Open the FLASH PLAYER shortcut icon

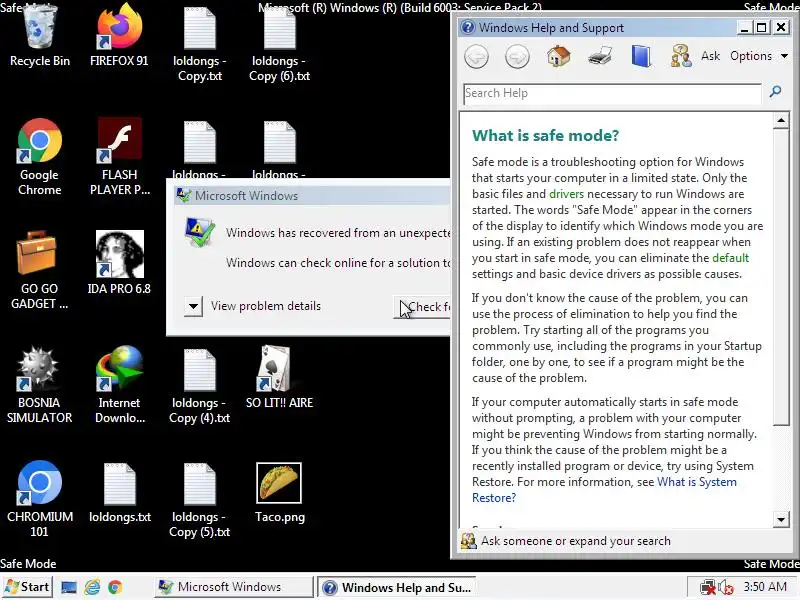pos(119,157)
